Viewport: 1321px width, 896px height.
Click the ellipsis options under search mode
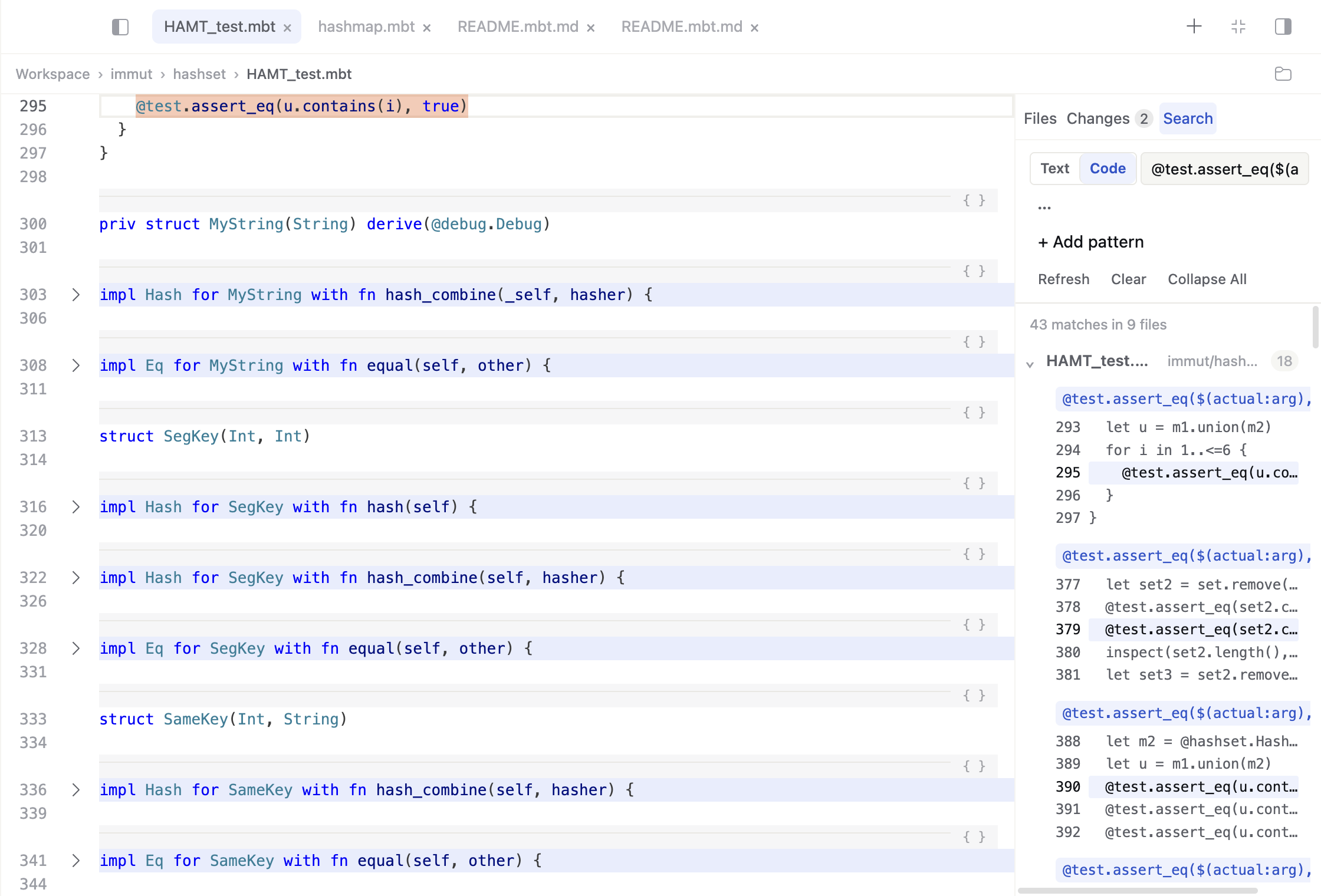[x=1044, y=207]
